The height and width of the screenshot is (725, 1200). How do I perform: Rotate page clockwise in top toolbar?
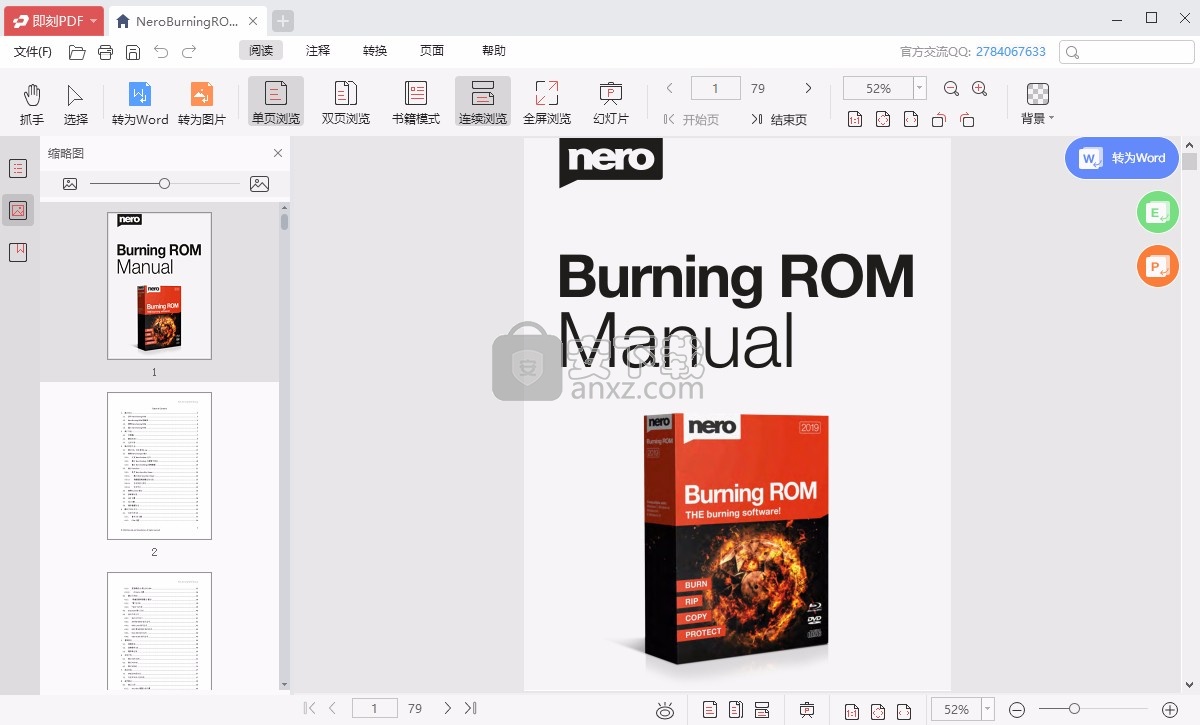point(967,120)
